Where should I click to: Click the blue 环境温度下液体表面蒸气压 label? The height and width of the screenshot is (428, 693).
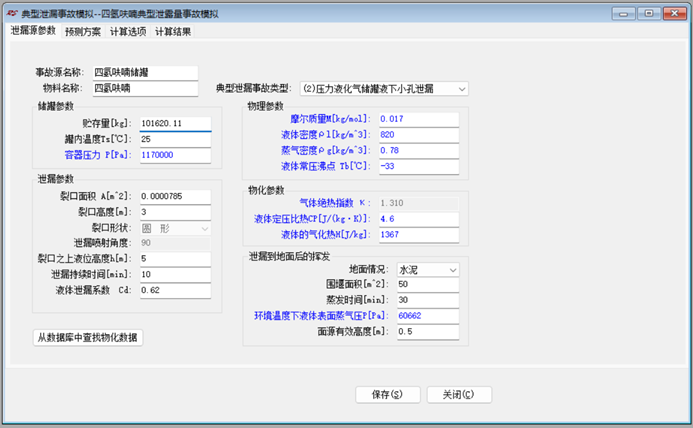click(321, 316)
